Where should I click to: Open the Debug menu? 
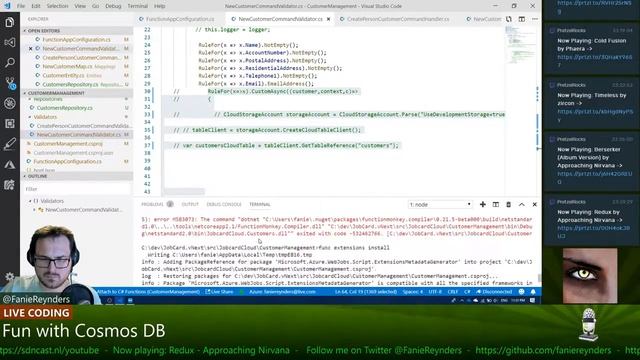[113, 6]
